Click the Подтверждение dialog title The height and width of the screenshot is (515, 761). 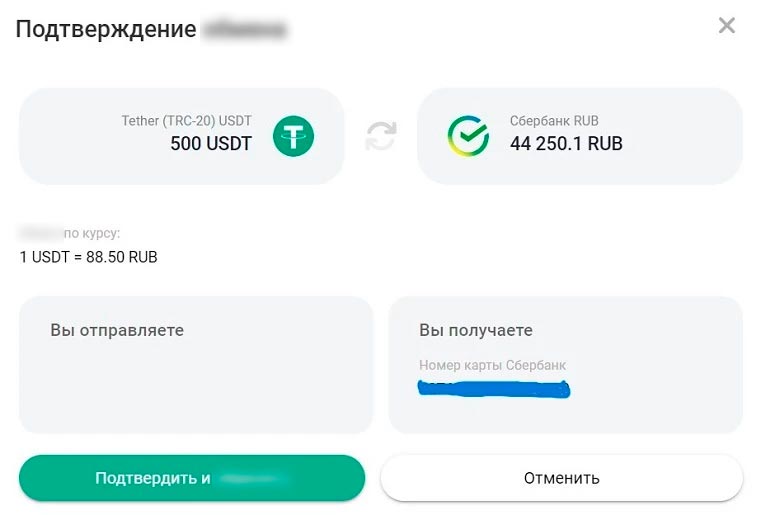(x=105, y=29)
